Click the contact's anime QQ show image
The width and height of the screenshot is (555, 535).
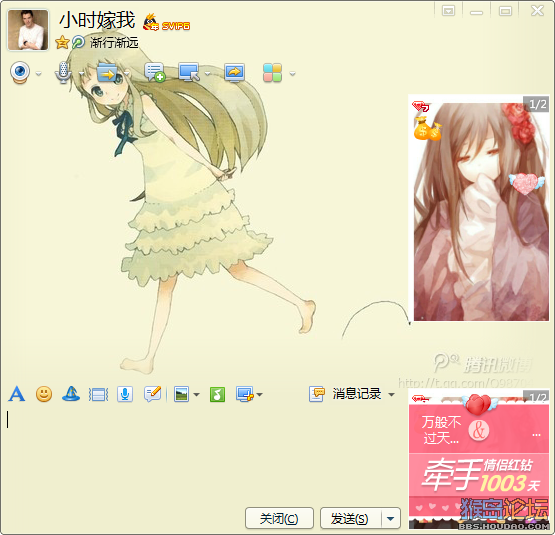tap(481, 212)
